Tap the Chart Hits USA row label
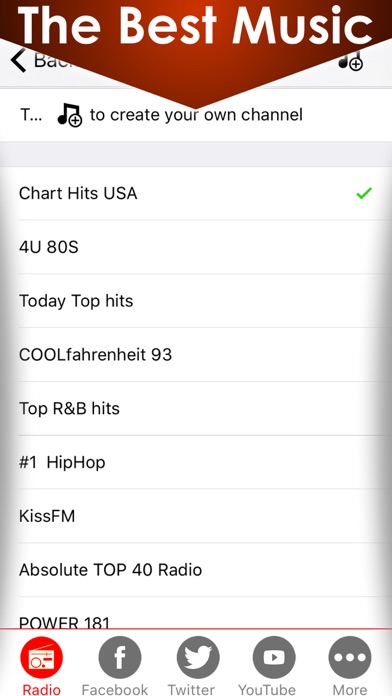Image resolution: width=392 pixels, height=696 pixels. pos(78,194)
